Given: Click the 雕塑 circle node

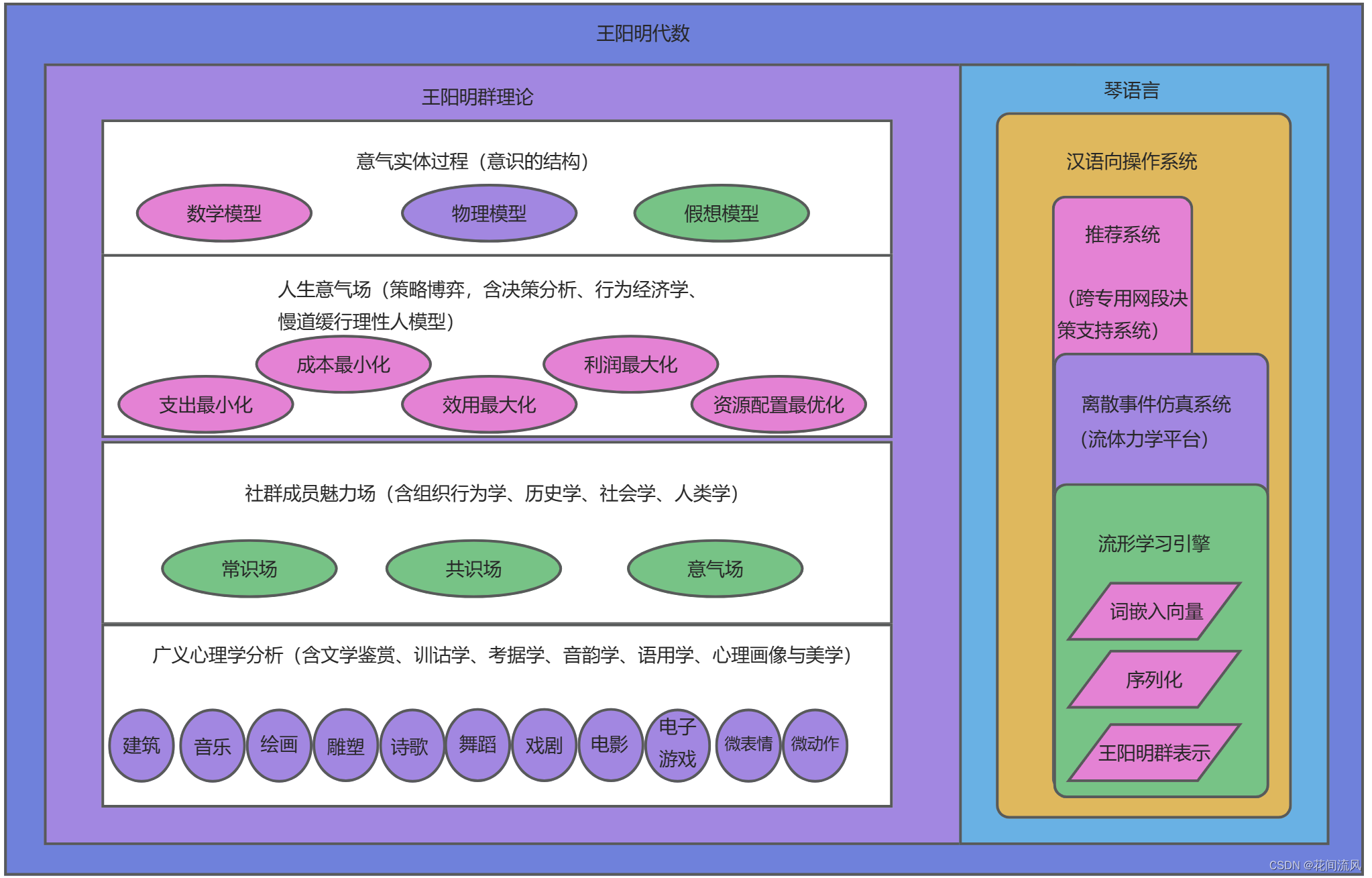Looking at the screenshot, I should click(x=345, y=745).
